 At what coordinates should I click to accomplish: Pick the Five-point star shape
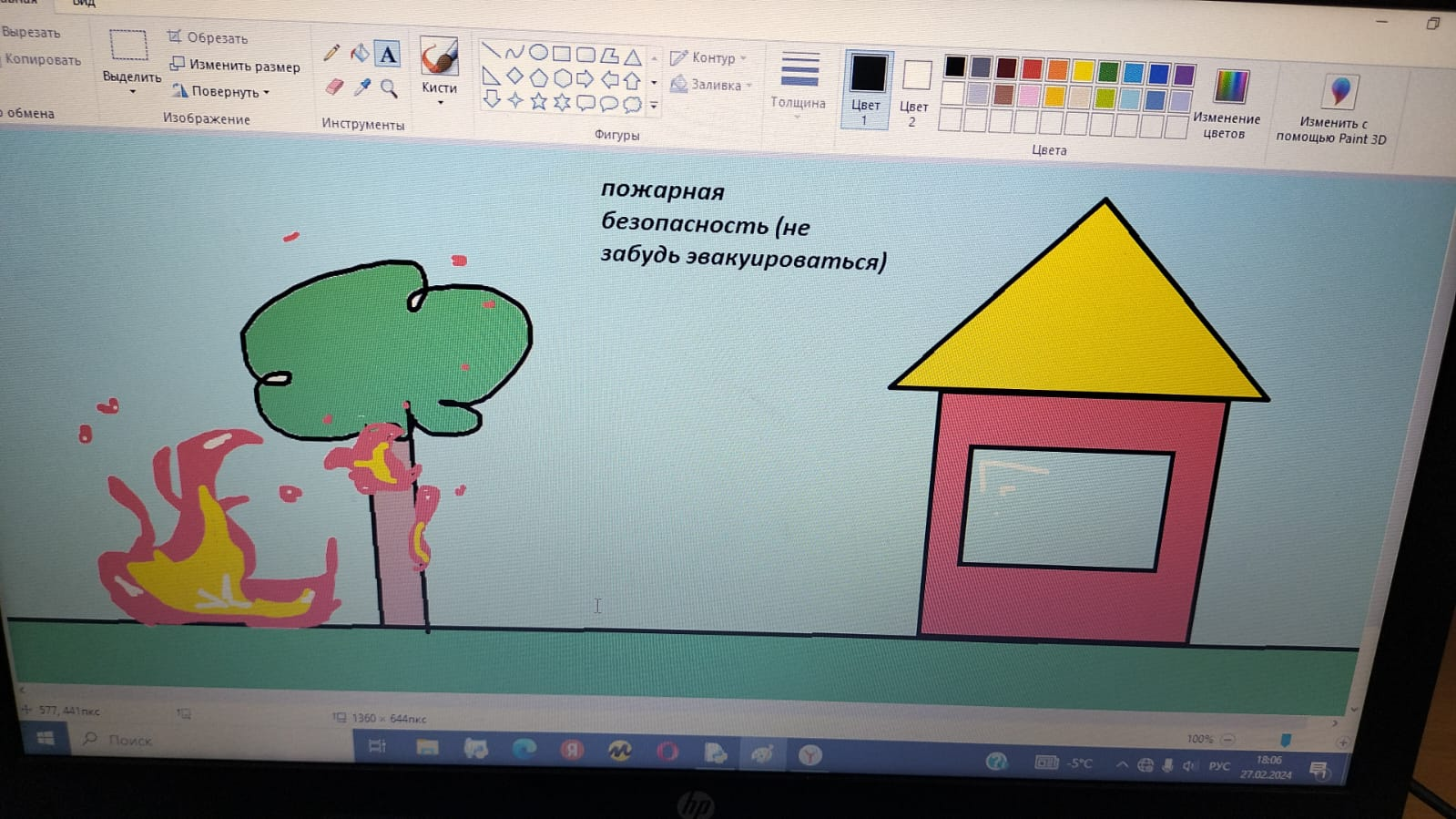pyautogui.click(x=539, y=101)
